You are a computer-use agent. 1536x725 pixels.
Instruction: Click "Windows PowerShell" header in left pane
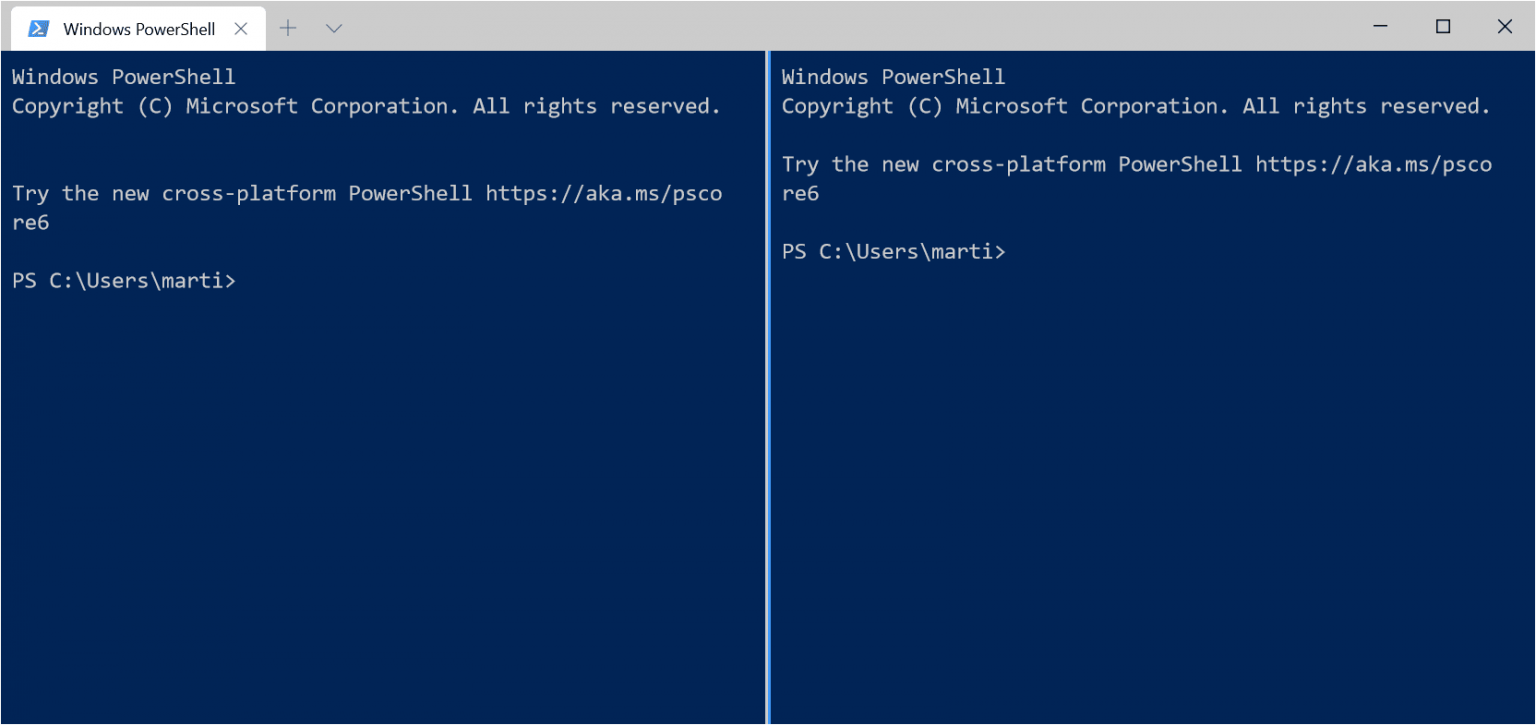click(124, 77)
